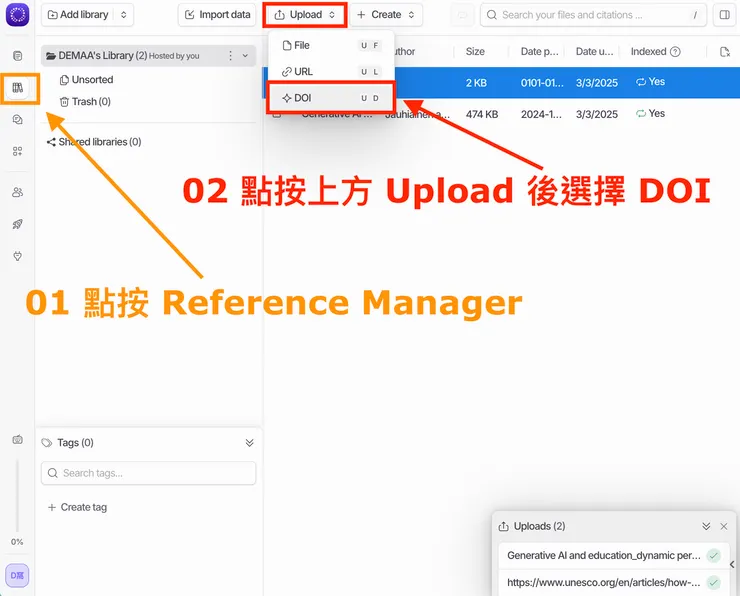This screenshot has height=596, width=740.
Task: Choose DOI from the Upload menu
Action: point(331,98)
